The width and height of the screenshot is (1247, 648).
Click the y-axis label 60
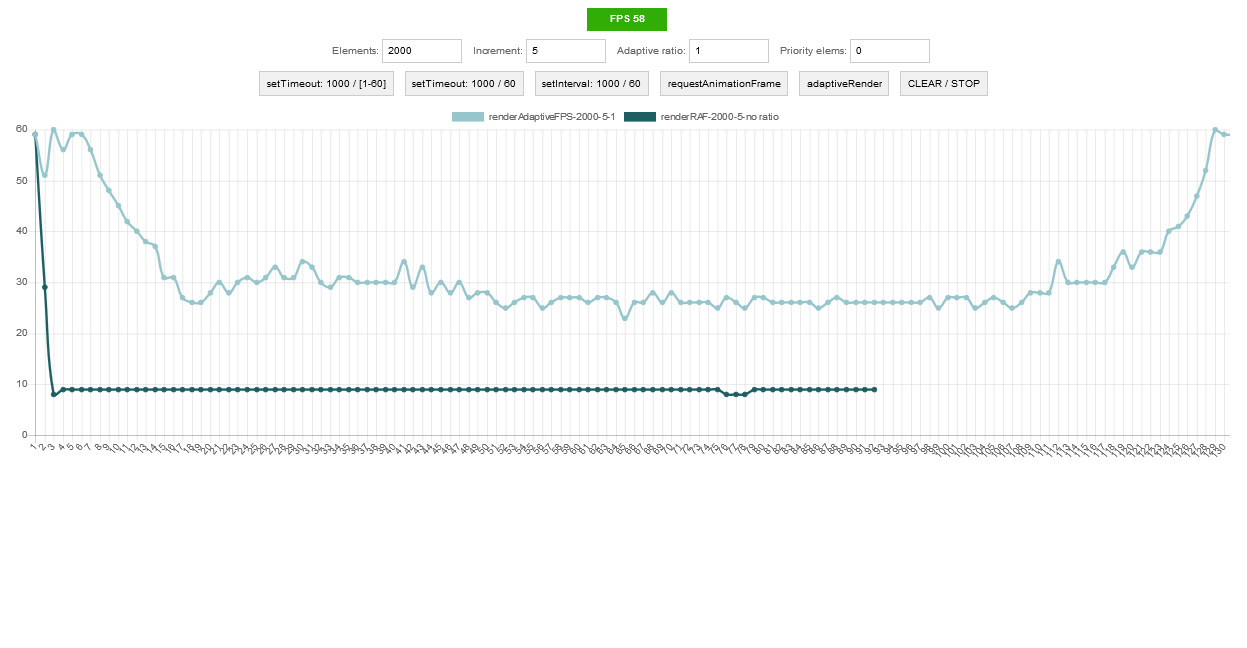(x=21, y=129)
